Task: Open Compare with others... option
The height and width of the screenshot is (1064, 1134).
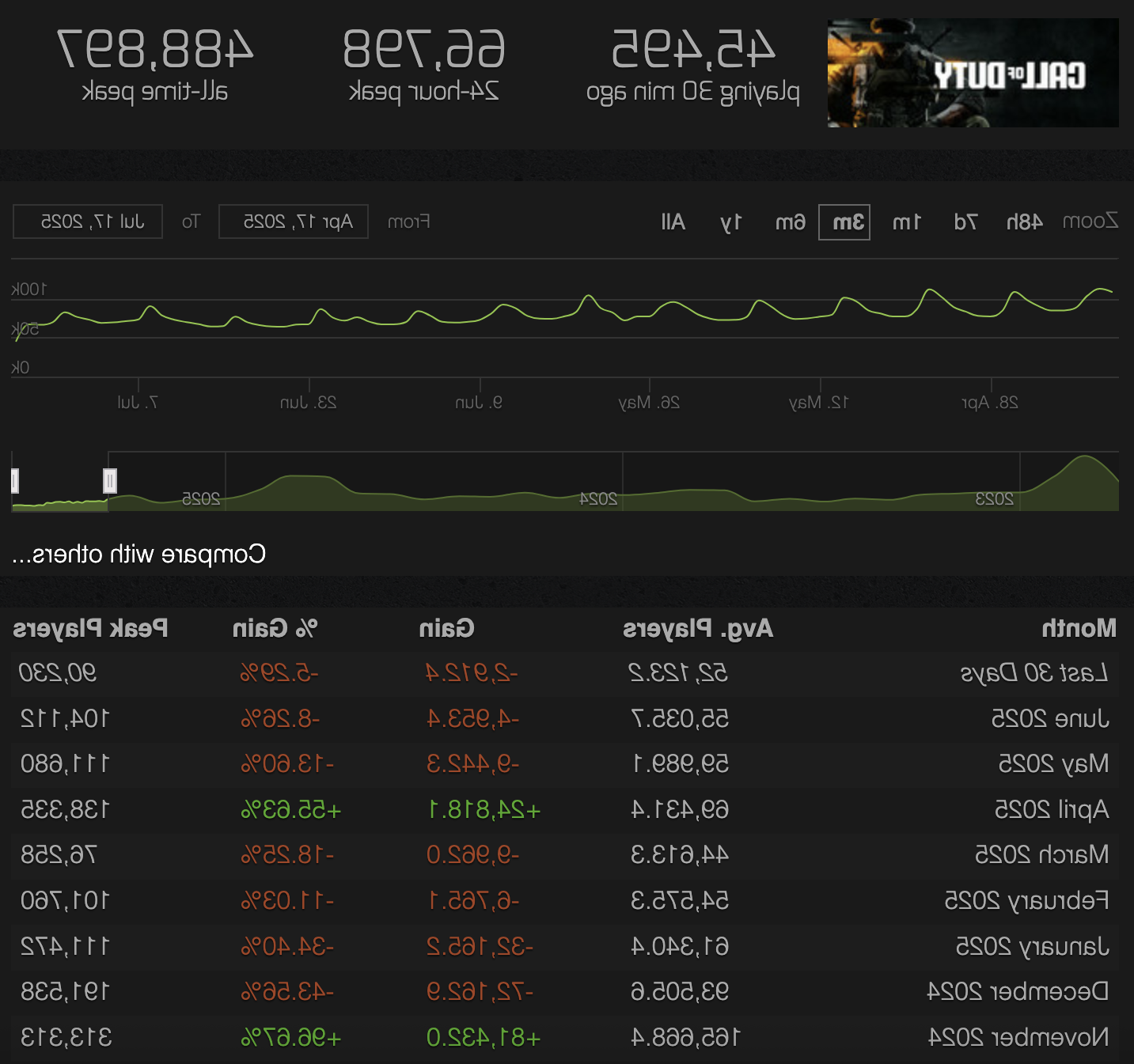Action: tap(139, 555)
